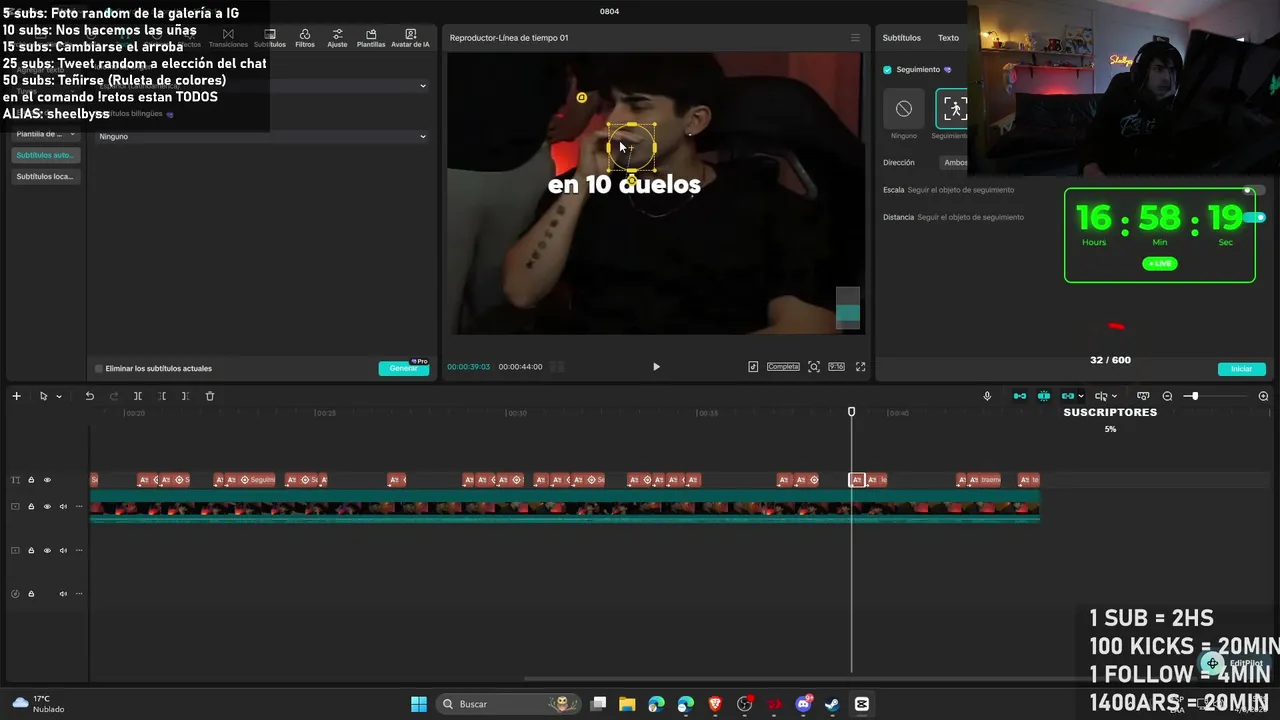Open the Ninguno bilingual subtitles dropdown

[x=262, y=136]
